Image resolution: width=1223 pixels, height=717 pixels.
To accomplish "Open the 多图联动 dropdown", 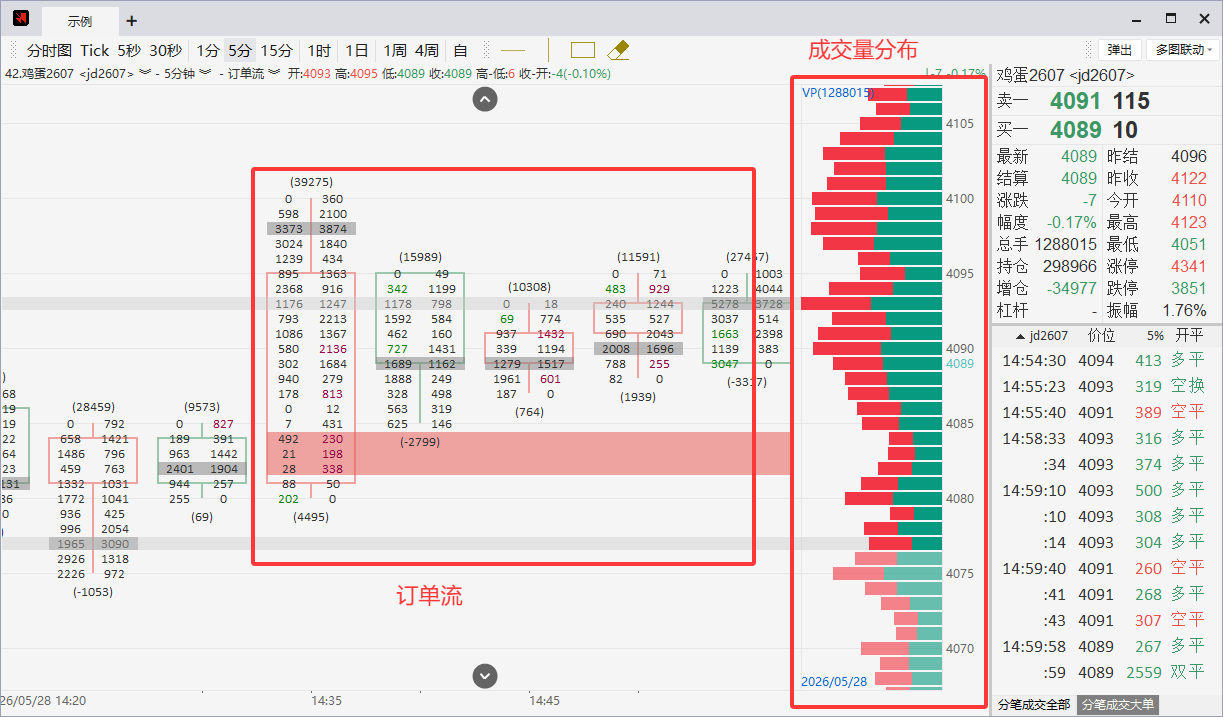I will click(x=1182, y=50).
